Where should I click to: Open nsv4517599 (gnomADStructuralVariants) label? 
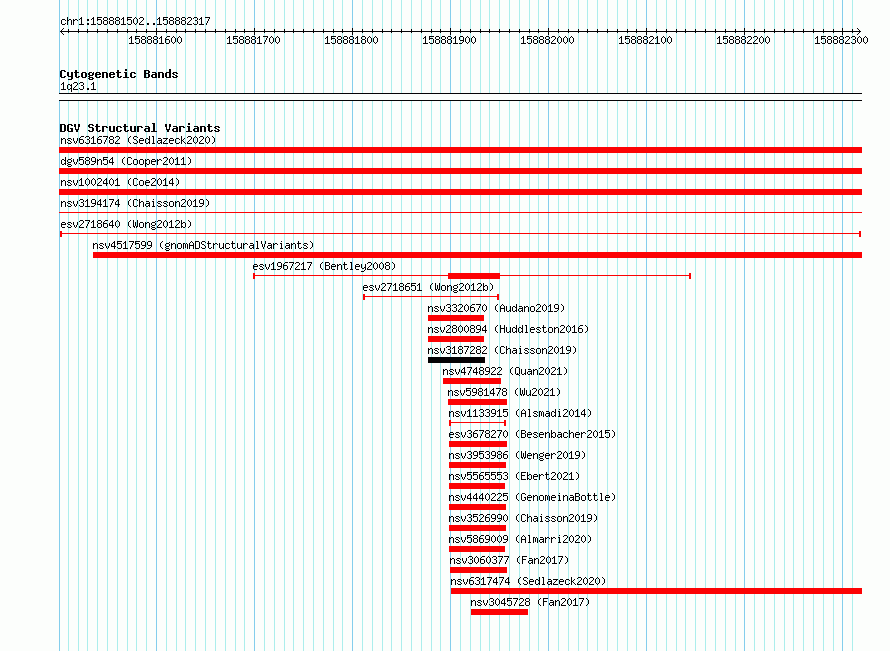[203, 245]
